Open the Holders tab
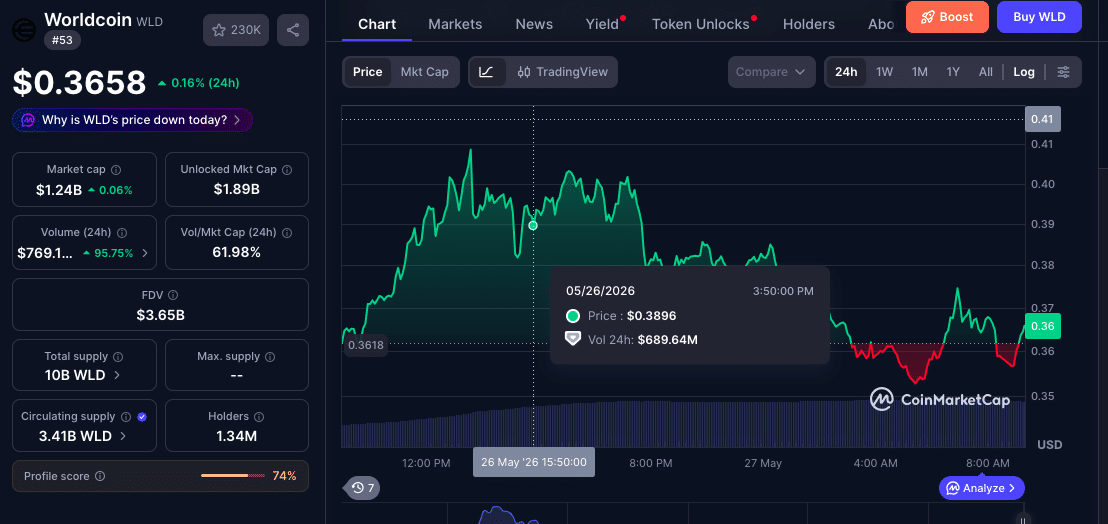This screenshot has height=524, width=1108. point(809,24)
